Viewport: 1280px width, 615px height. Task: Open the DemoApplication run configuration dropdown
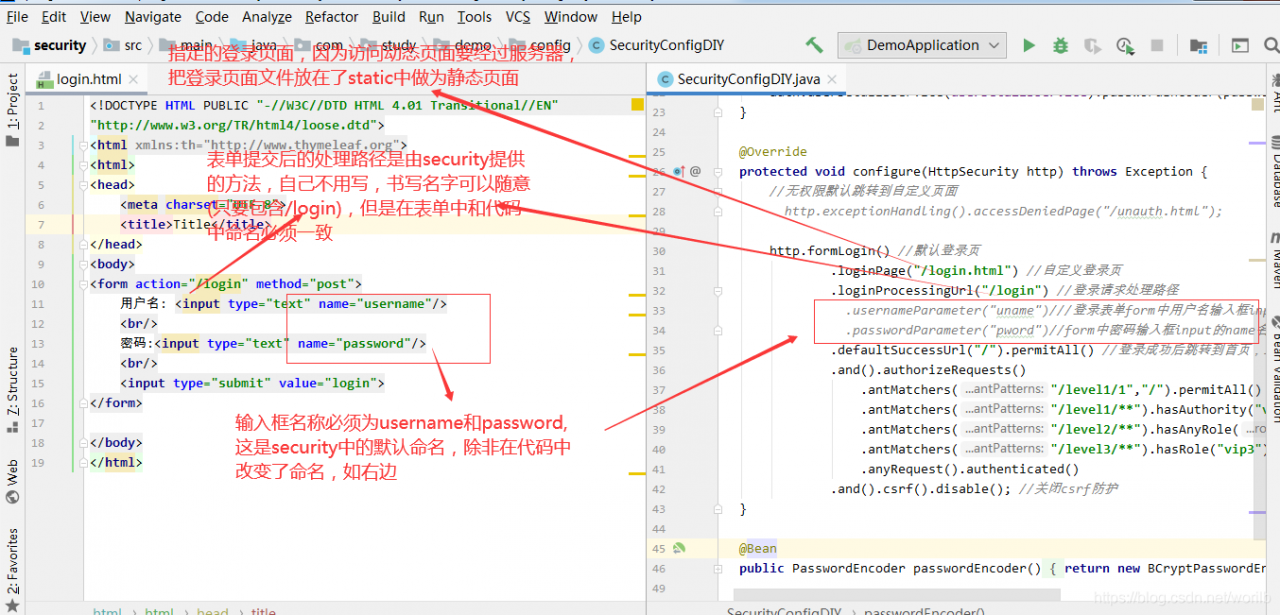click(922, 45)
